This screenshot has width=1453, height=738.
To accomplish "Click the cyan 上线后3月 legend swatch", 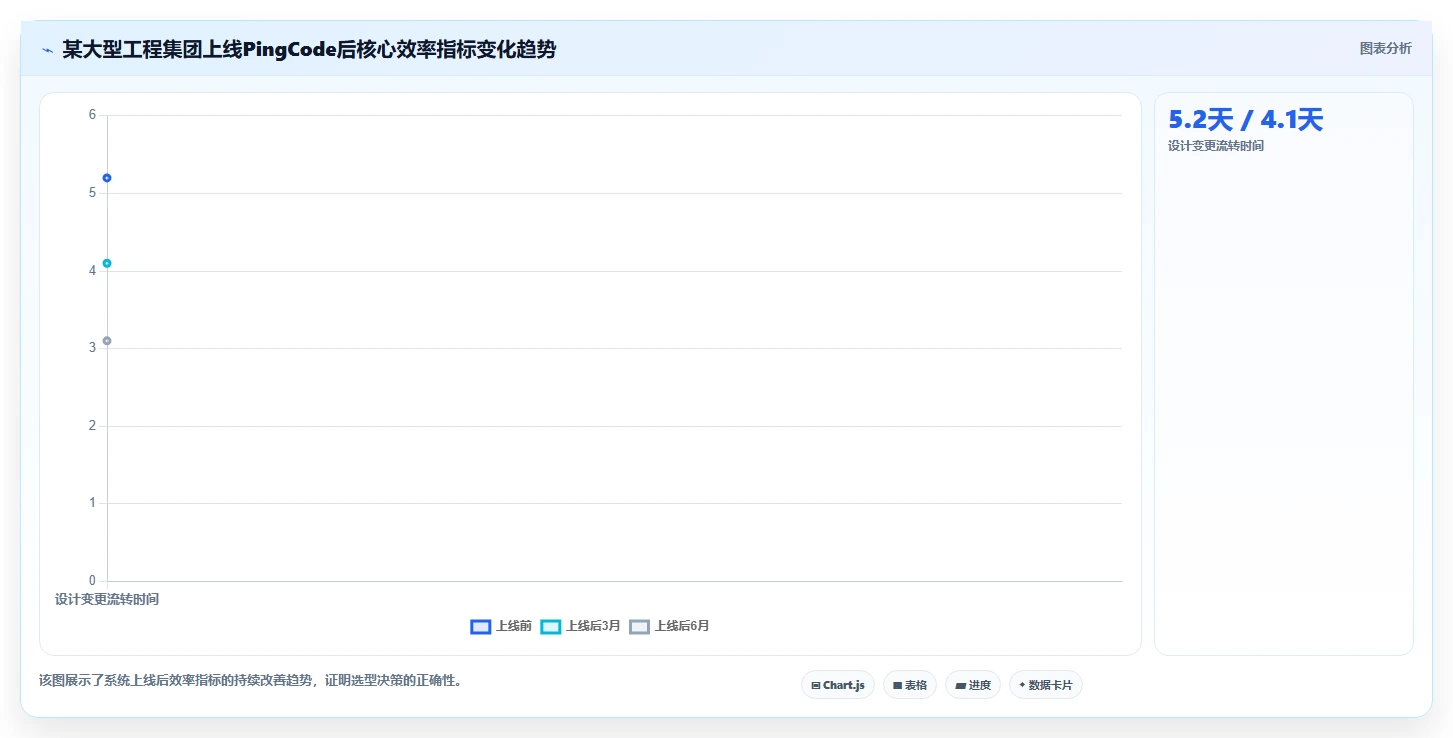I will tap(551, 627).
